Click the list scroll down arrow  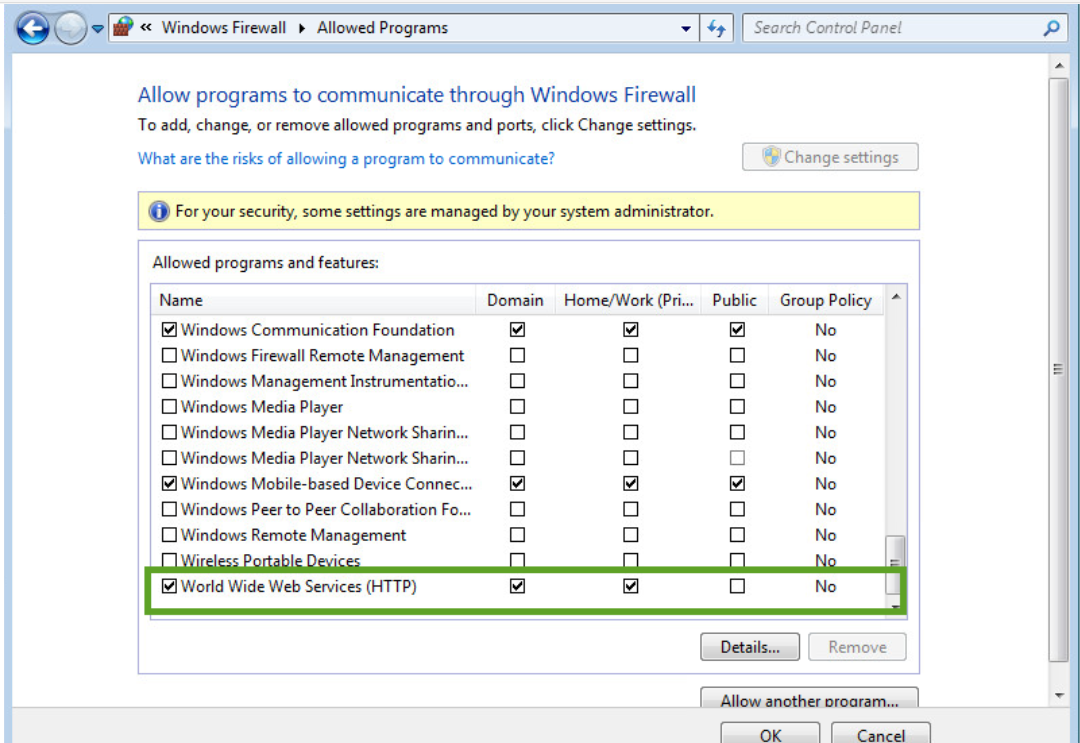pos(895,606)
